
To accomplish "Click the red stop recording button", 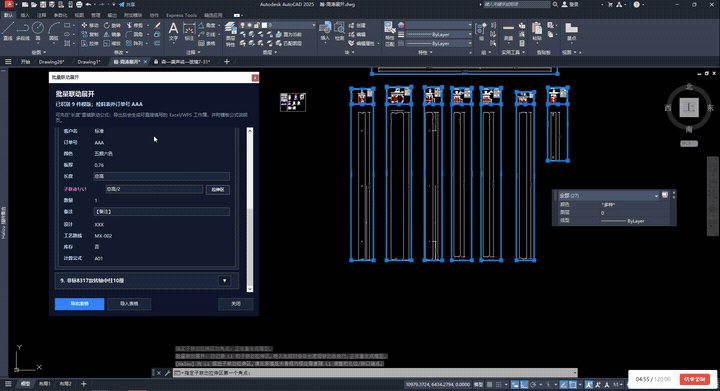I will click(x=695, y=379).
